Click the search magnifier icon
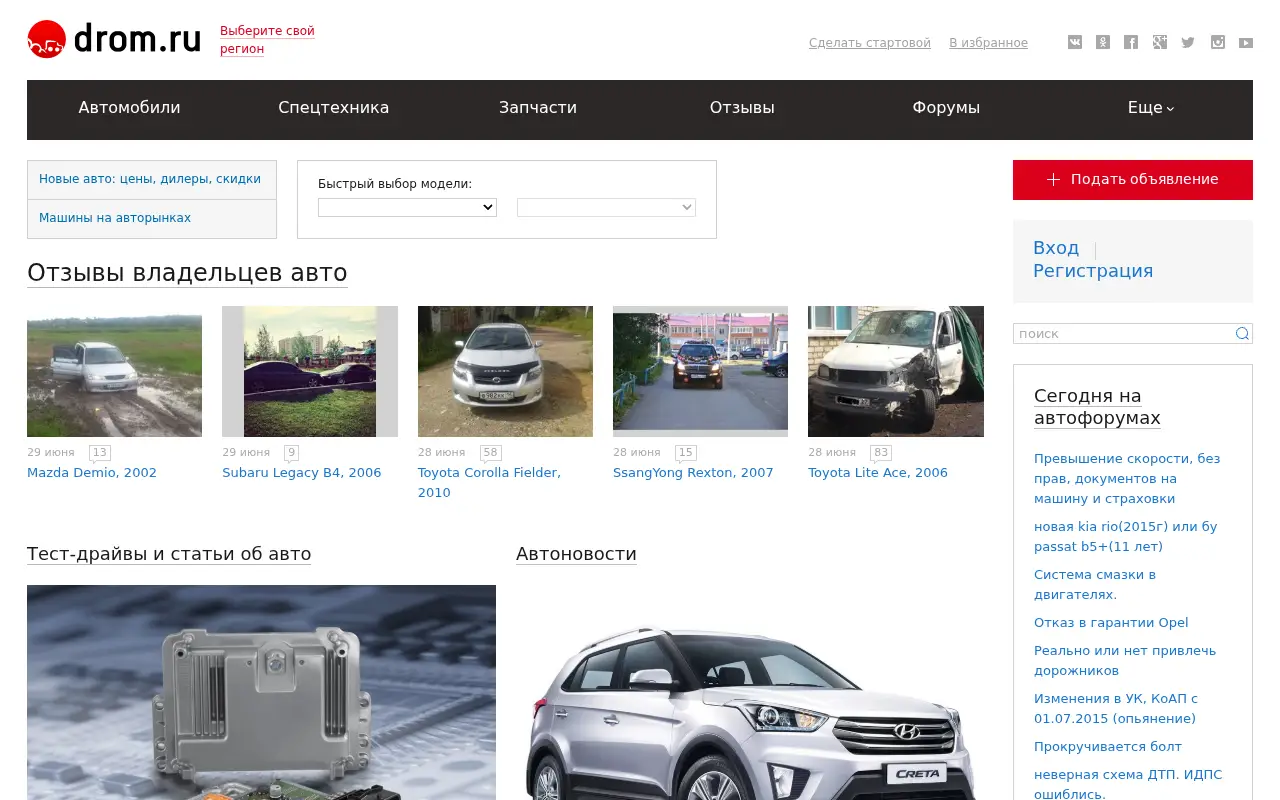 [x=1242, y=334]
